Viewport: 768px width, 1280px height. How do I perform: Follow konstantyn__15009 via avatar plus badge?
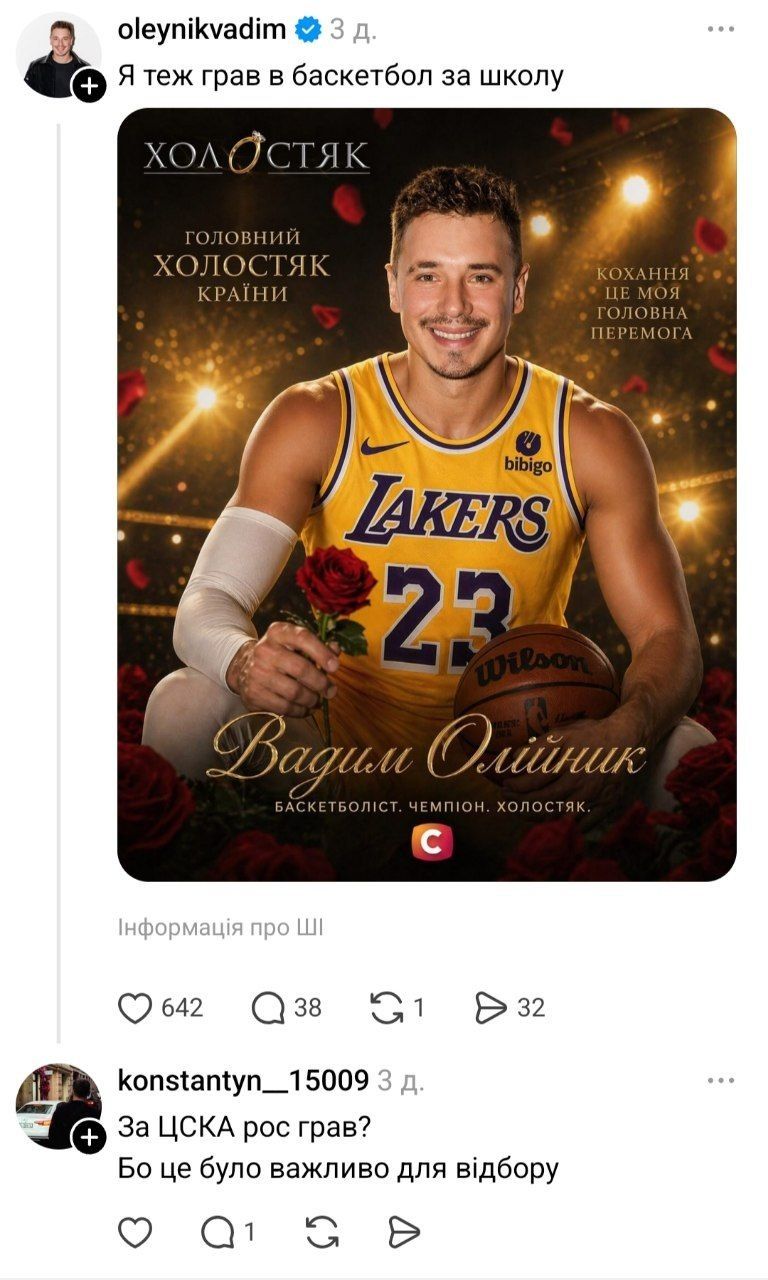[x=89, y=1138]
